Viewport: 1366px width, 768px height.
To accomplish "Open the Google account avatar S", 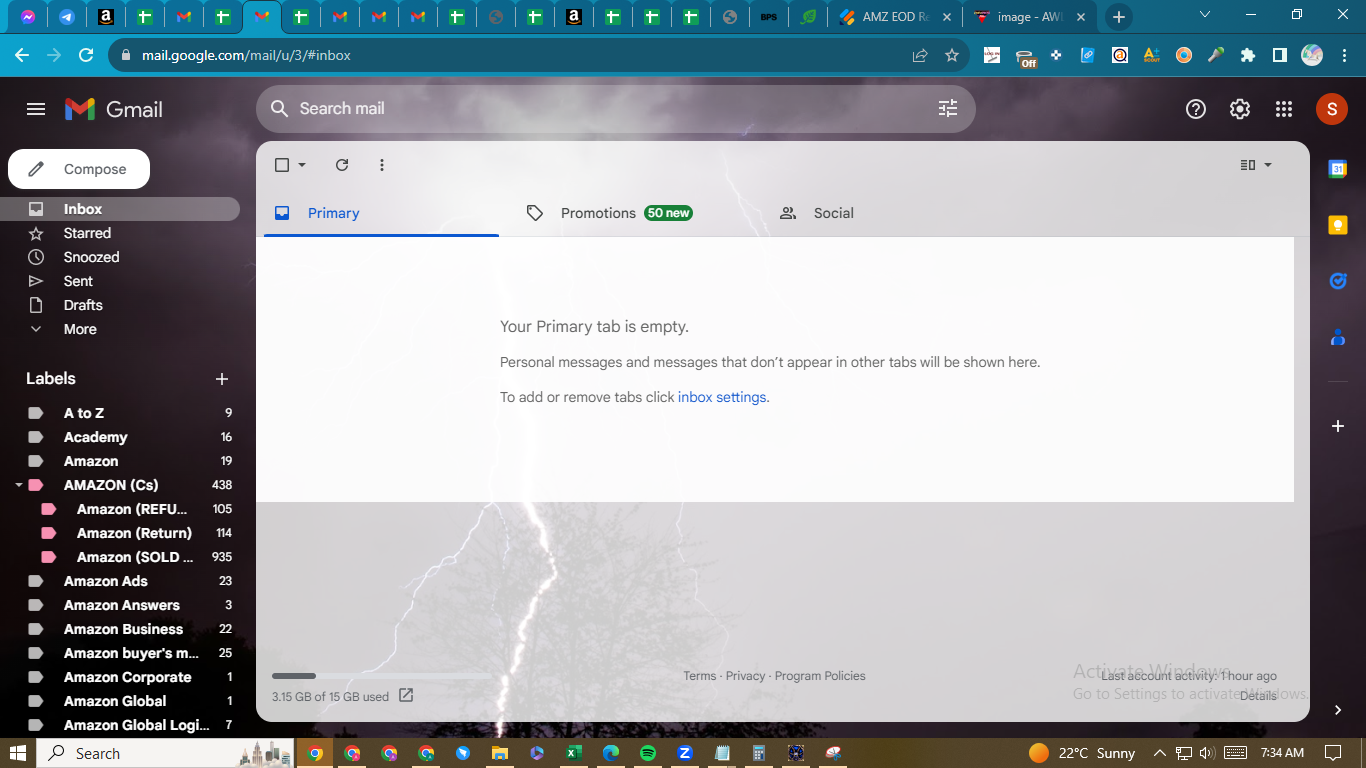I will (1331, 109).
